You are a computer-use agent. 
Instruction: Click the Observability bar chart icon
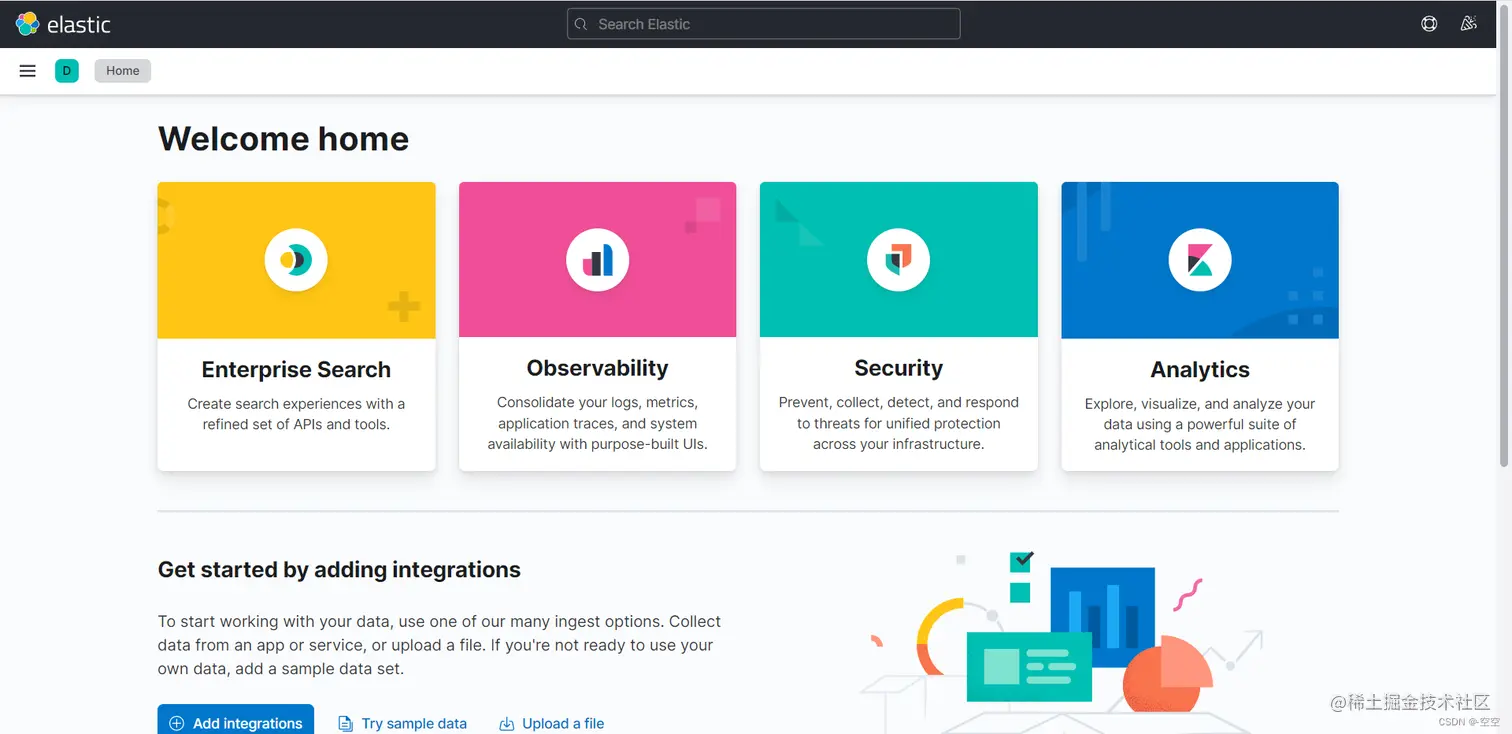(598, 260)
